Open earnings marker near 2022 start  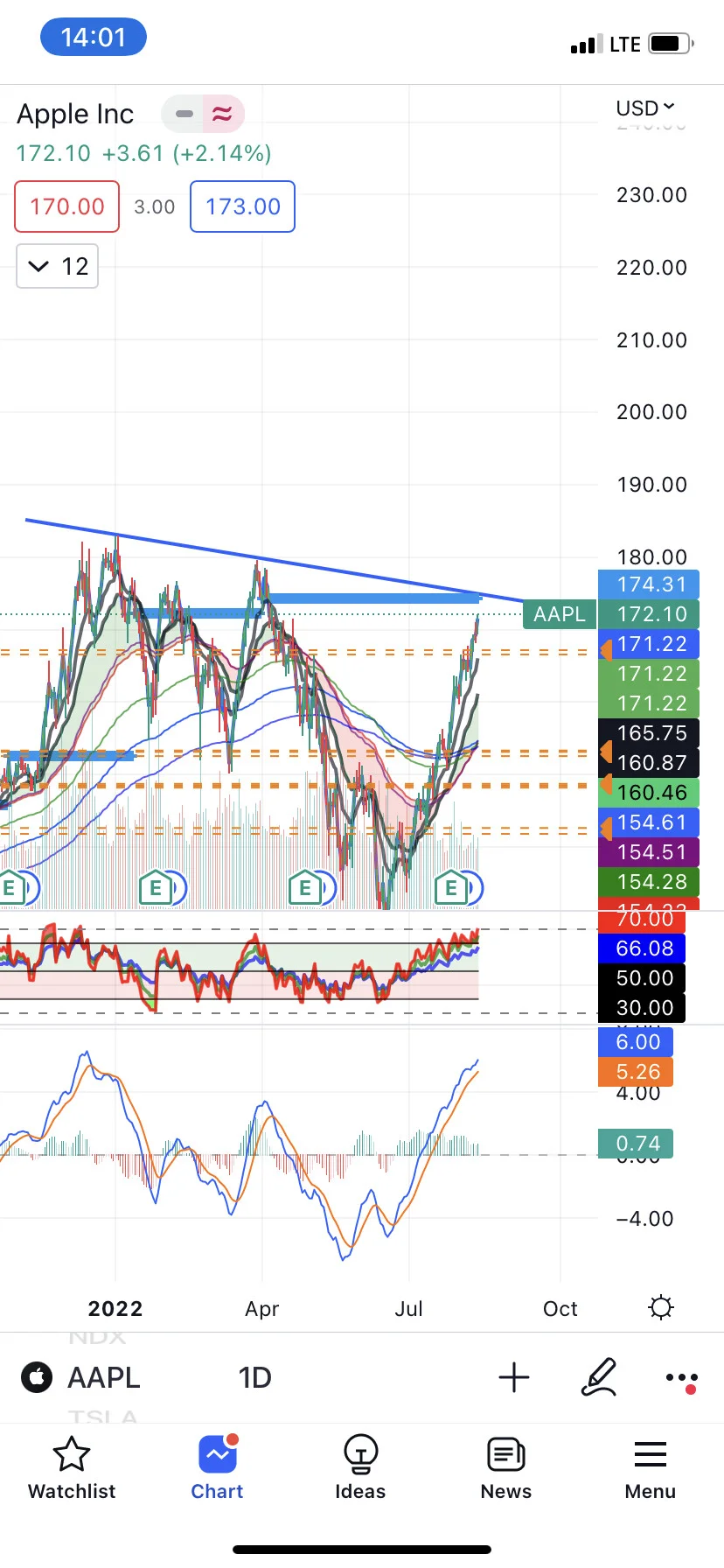tap(156, 889)
